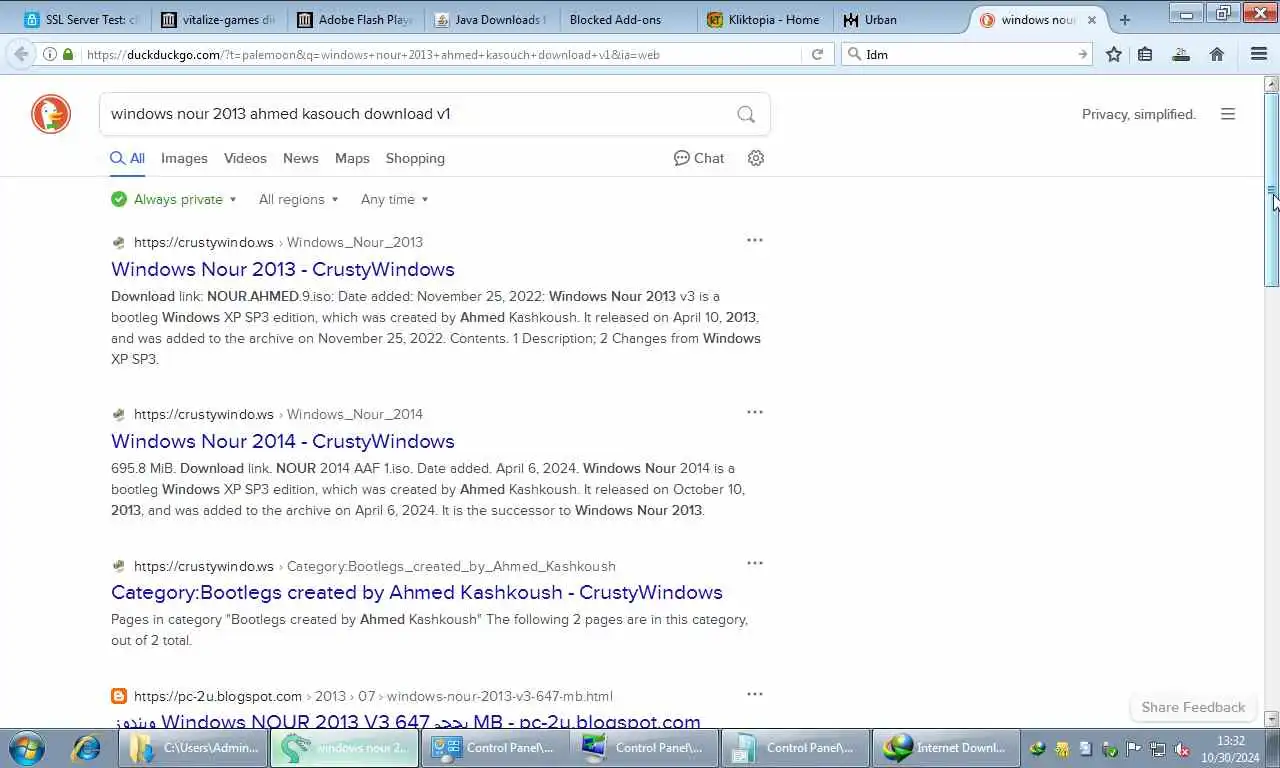Image resolution: width=1280 pixels, height=768 pixels.
Task: Open network status tray icon
Action: coord(1158,748)
